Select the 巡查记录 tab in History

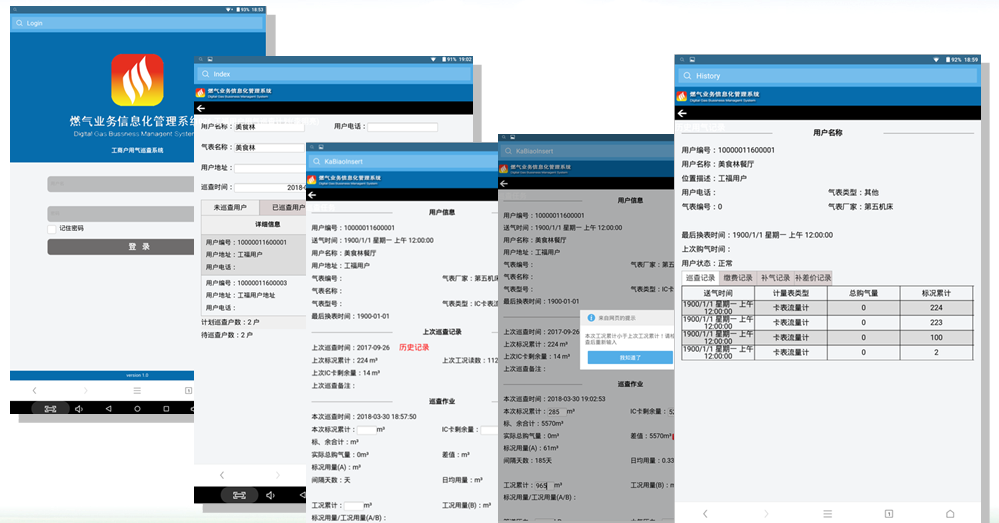(x=700, y=278)
